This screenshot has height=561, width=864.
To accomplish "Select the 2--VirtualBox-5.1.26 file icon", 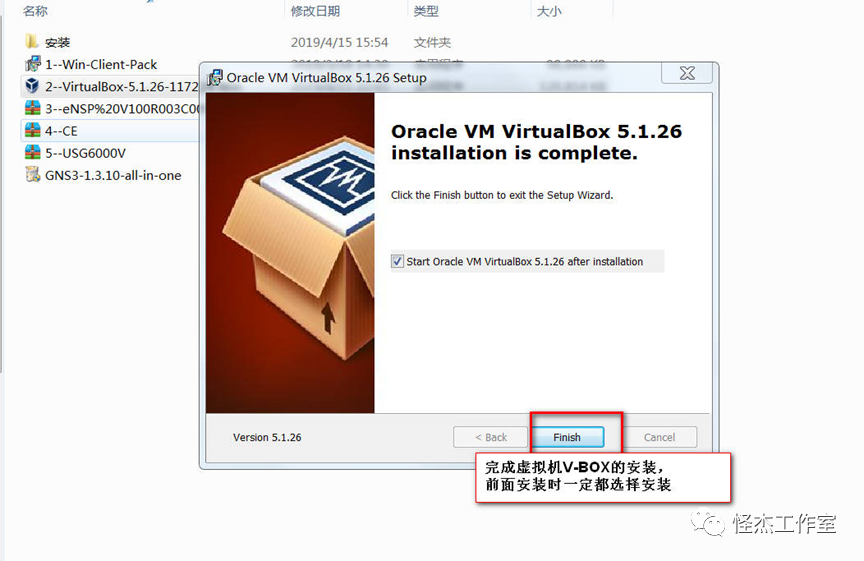I will pos(33,86).
